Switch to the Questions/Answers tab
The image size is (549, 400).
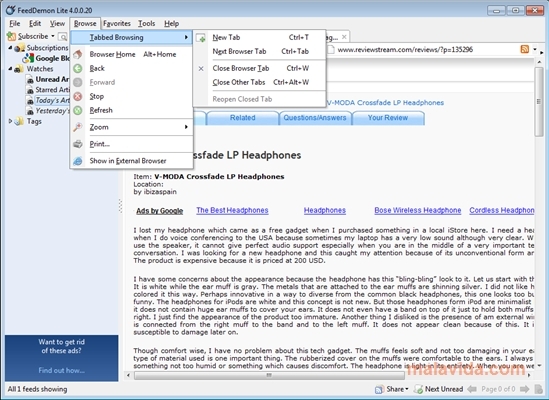pyautogui.click(x=315, y=118)
